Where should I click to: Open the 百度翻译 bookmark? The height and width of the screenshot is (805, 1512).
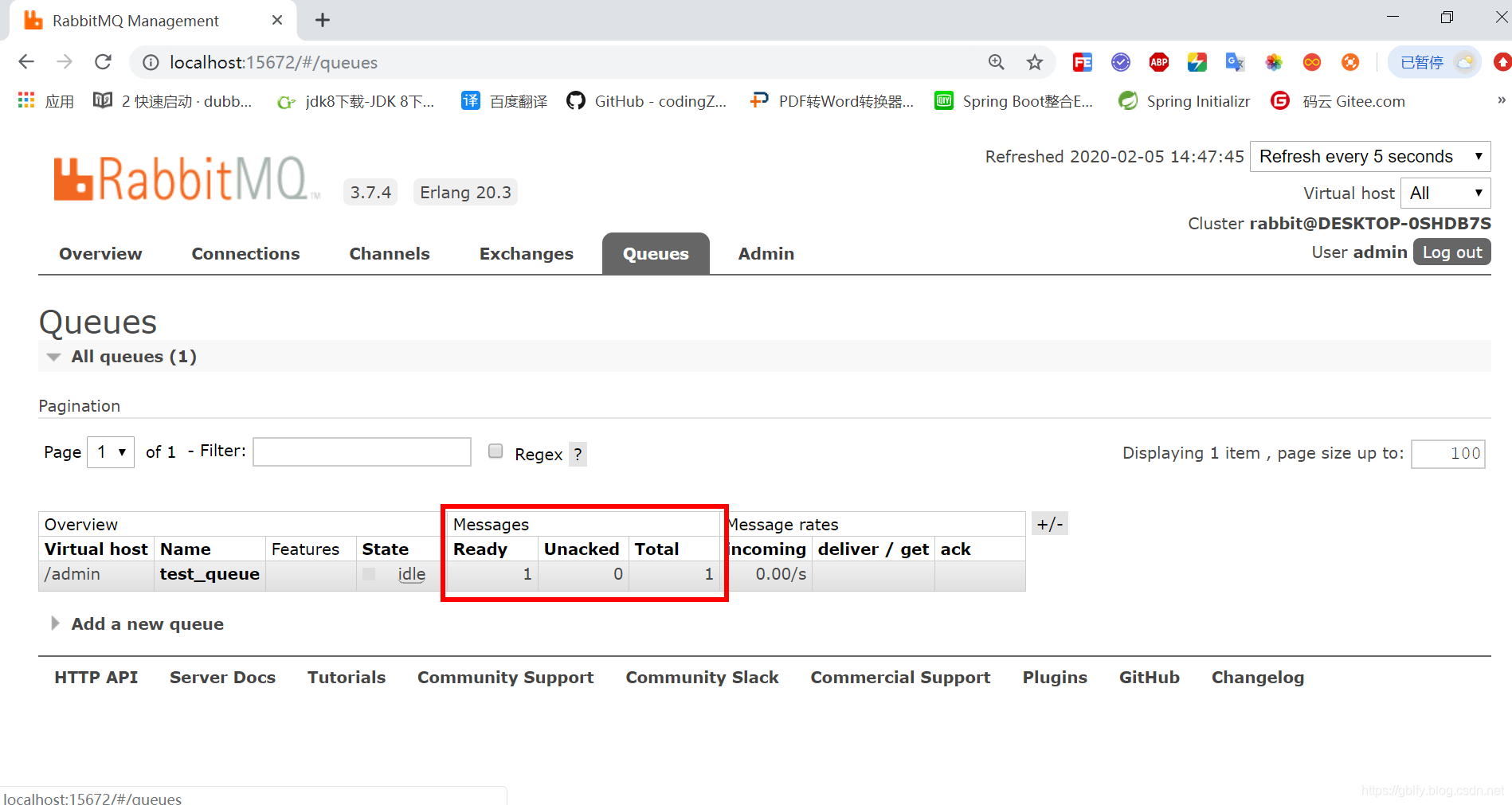pyautogui.click(x=504, y=101)
